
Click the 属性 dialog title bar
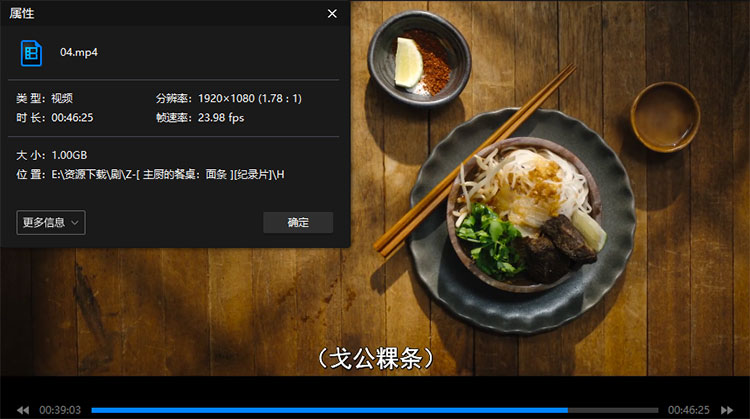(x=150, y=14)
